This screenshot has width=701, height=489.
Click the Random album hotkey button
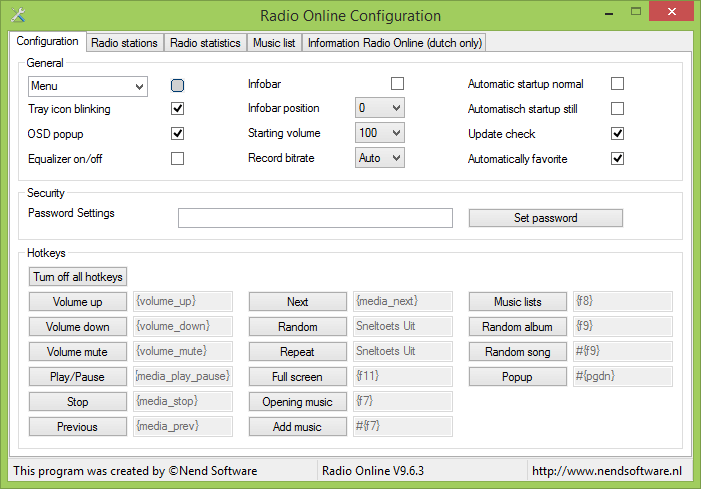518,327
